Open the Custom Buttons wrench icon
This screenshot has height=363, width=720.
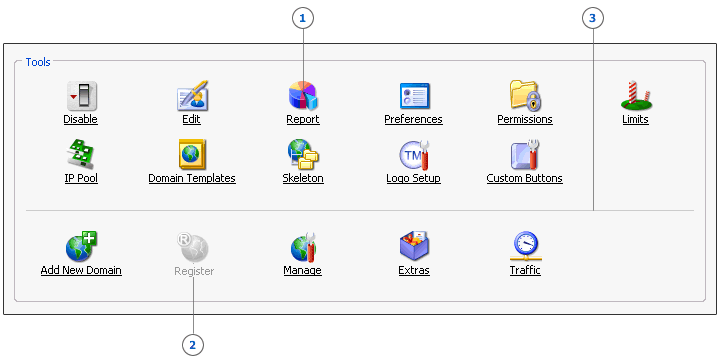tap(525, 155)
